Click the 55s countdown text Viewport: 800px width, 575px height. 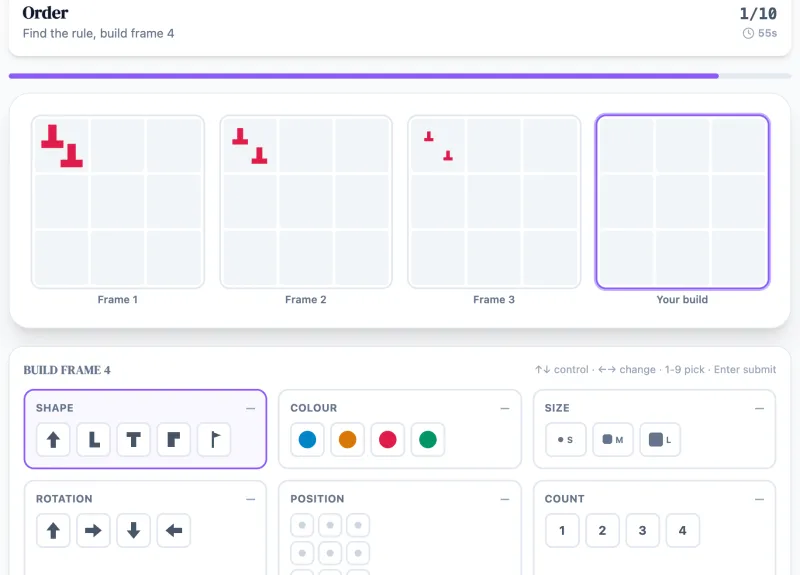pyautogui.click(x=767, y=33)
